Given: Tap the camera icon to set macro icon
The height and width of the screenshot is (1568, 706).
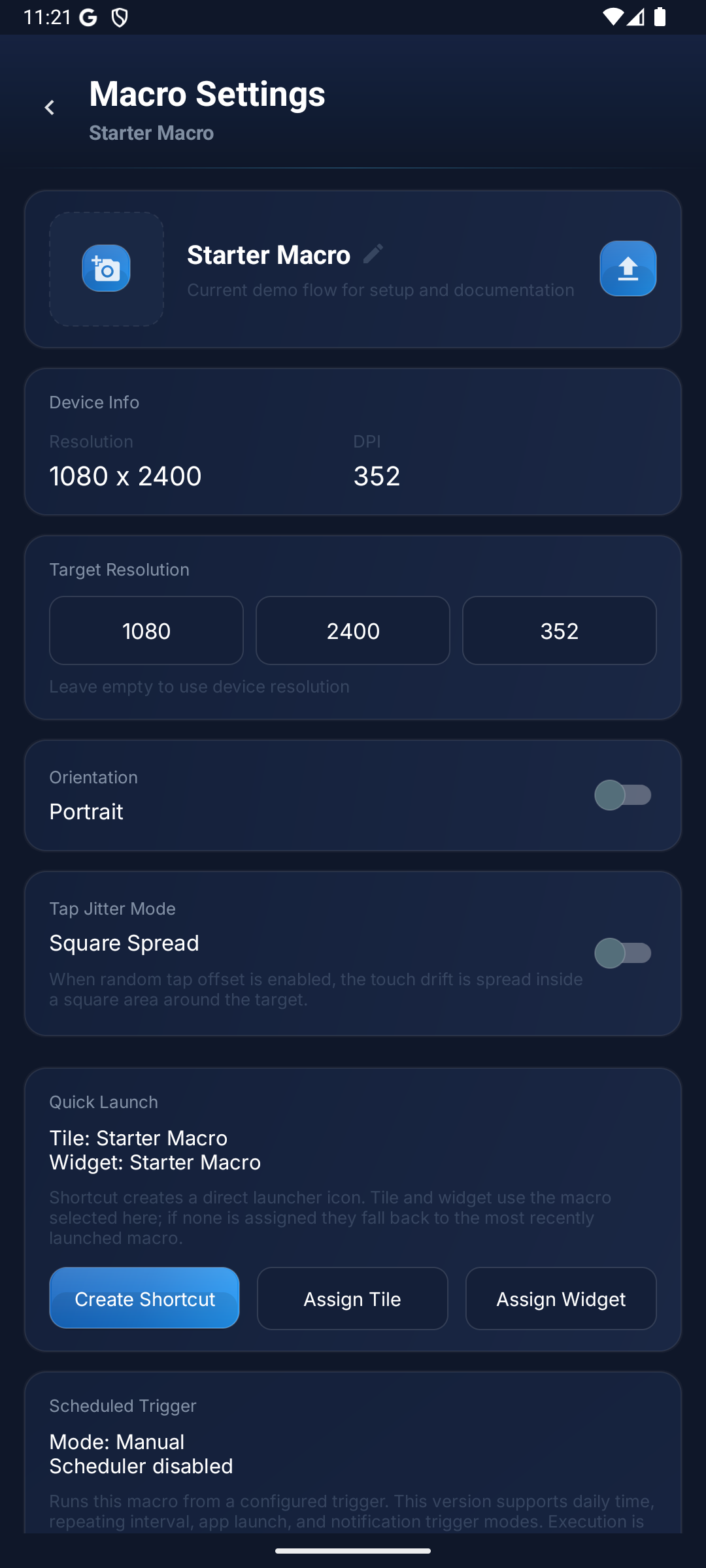Looking at the screenshot, I should pyautogui.click(x=106, y=269).
